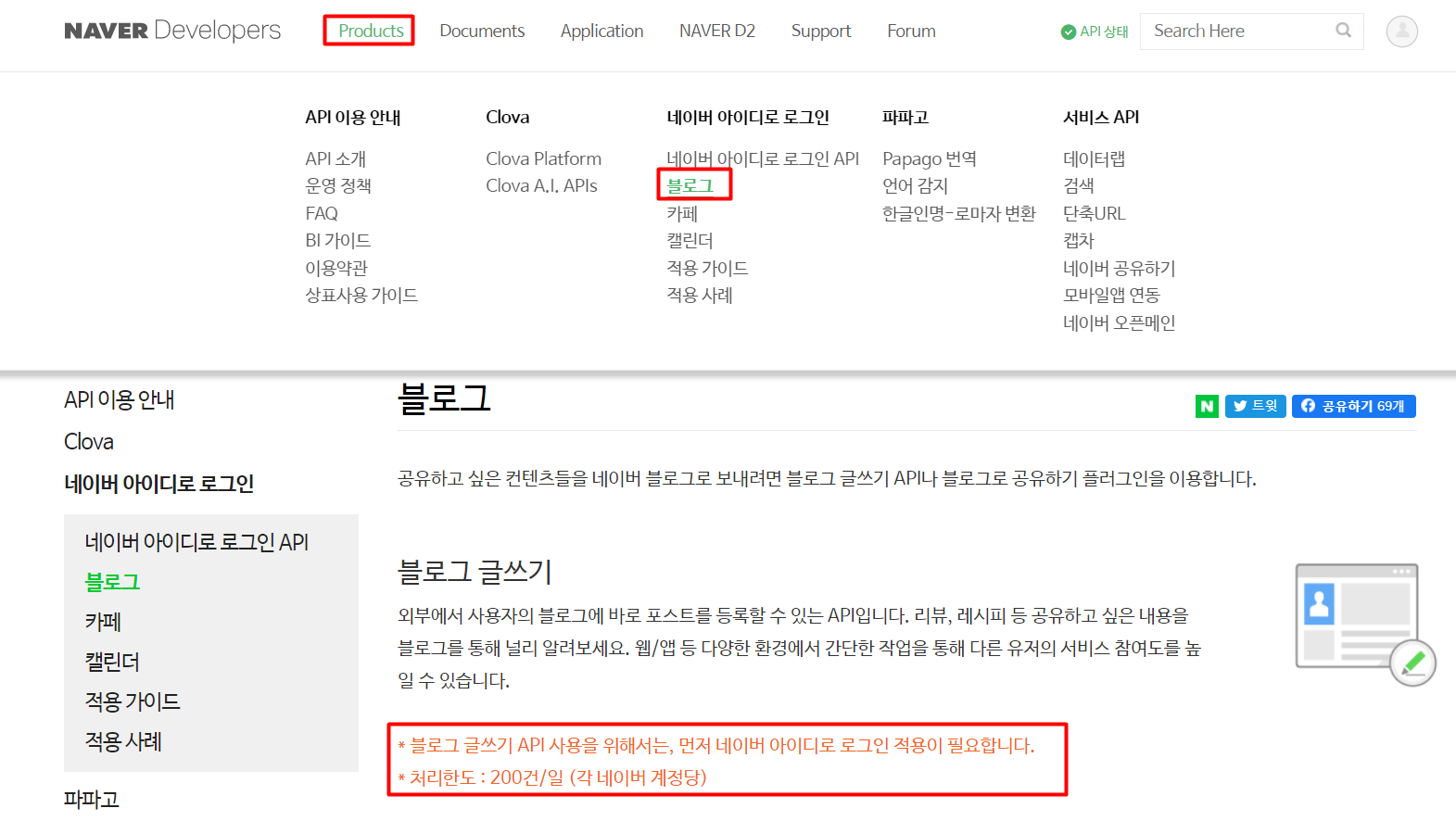
Task: Click Clova mega menu heading
Action: 508,117
